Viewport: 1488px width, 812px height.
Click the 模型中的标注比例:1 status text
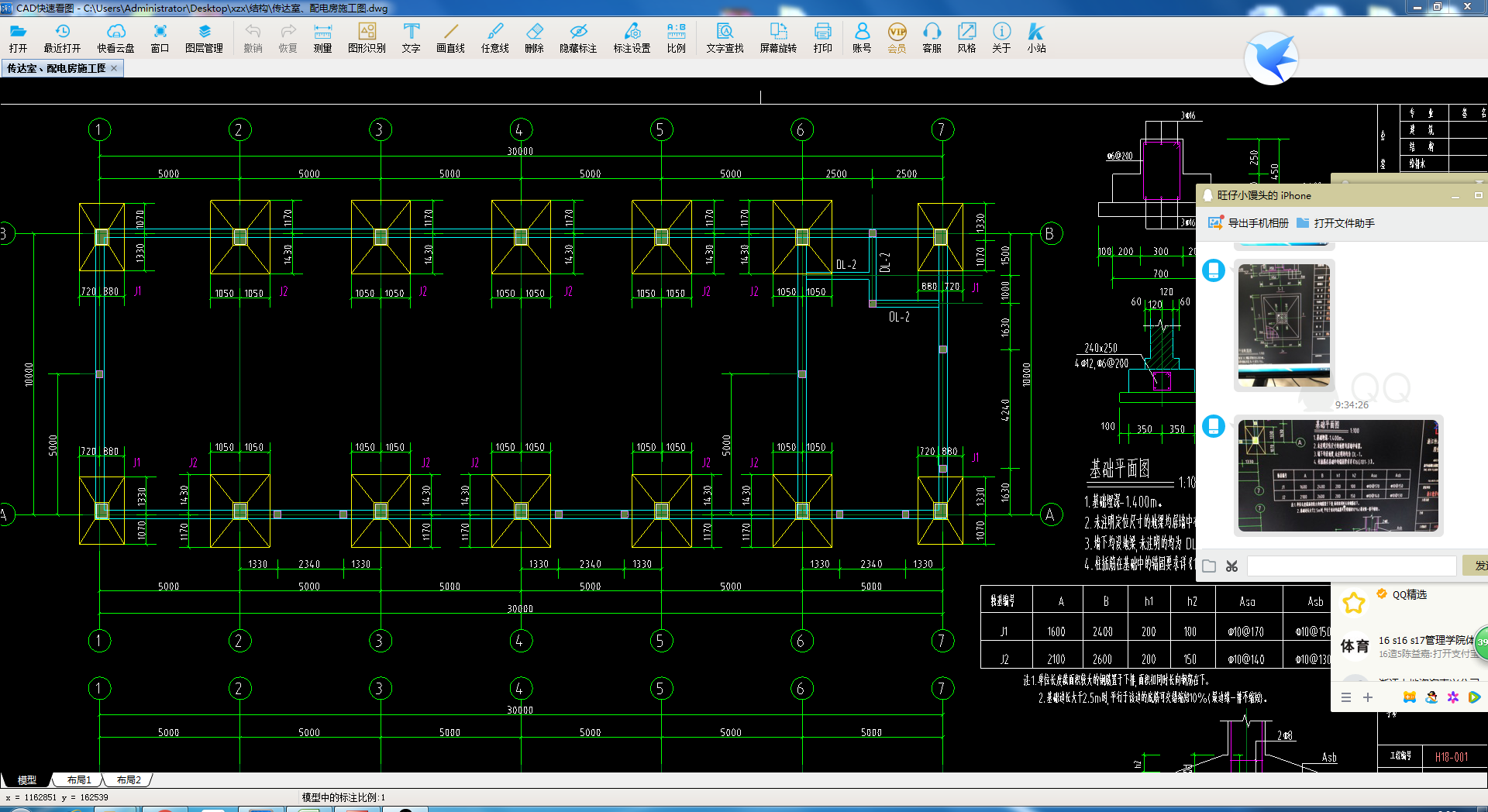coord(343,797)
